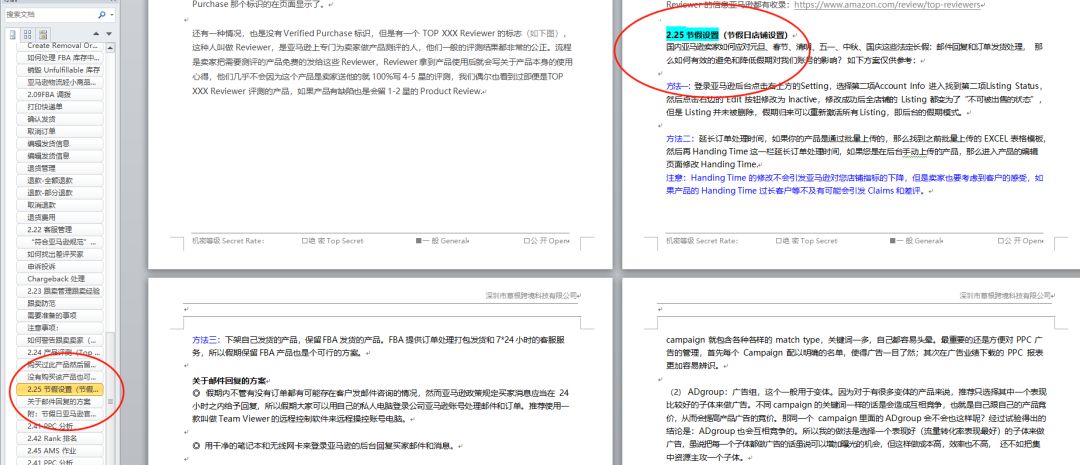Viewport: 1080px width, 465px height.
Task: Jump to previous heading with the up triangle
Action: click(96, 34)
